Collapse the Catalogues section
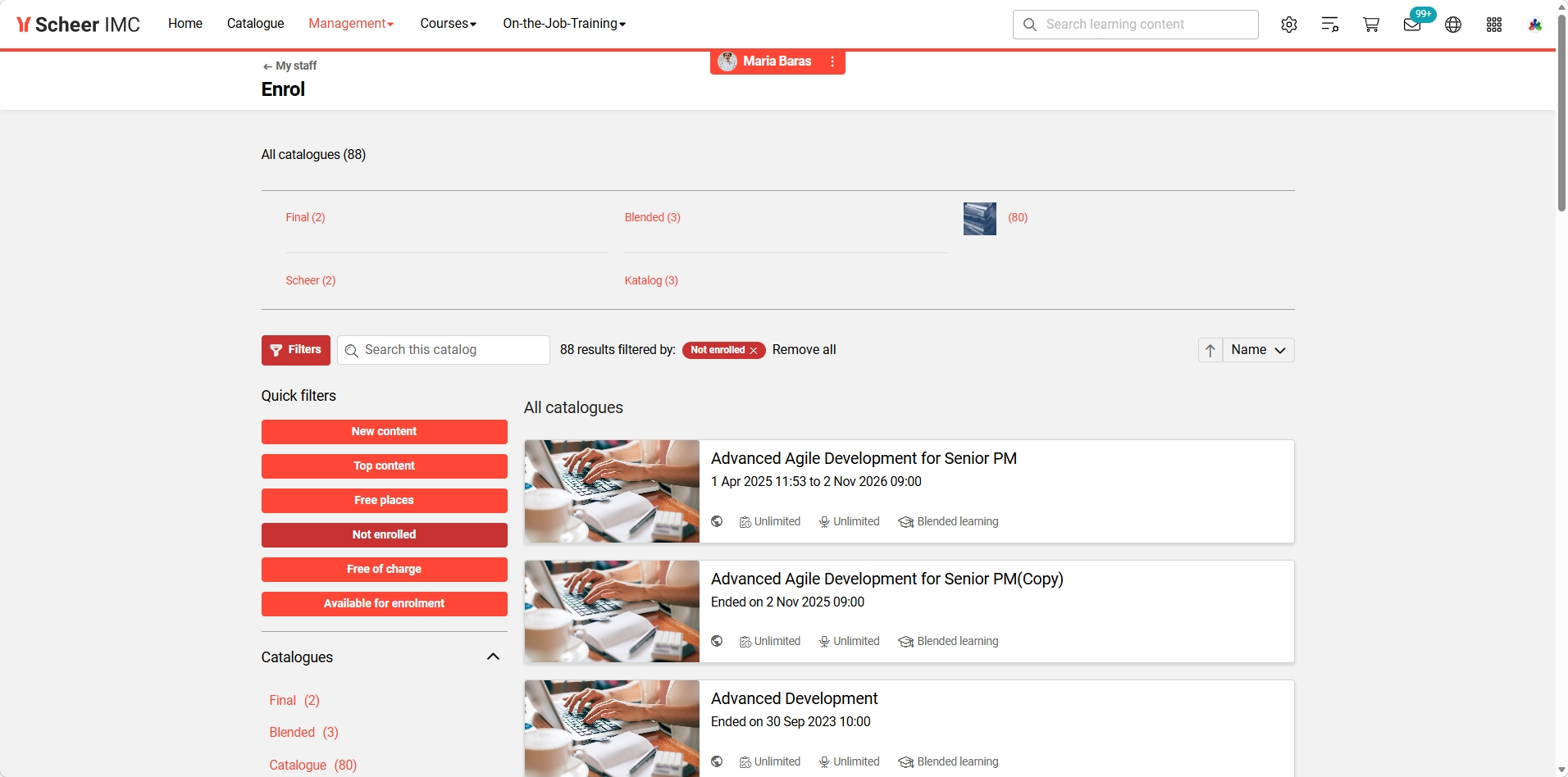Image resolution: width=1568 pixels, height=777 pixels. (x=493, y=657)
